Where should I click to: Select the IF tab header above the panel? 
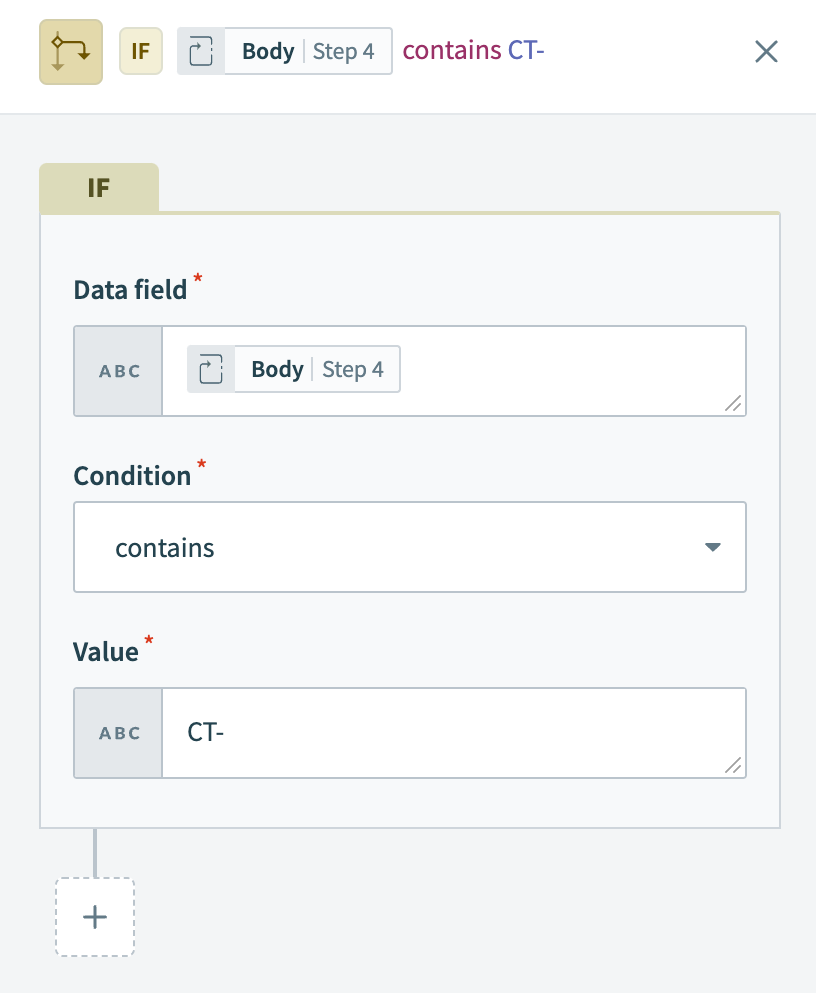pos(99,188)
